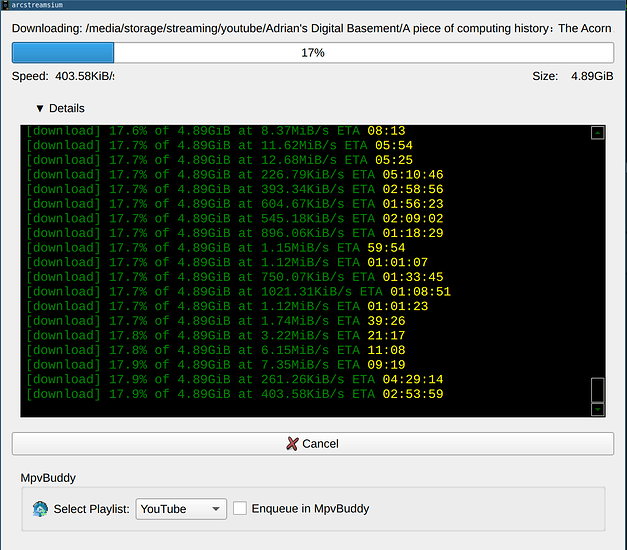Open the YouTube playlist dropdown
627x550 pixels.
pyautogui.click(x=181, y=509)
